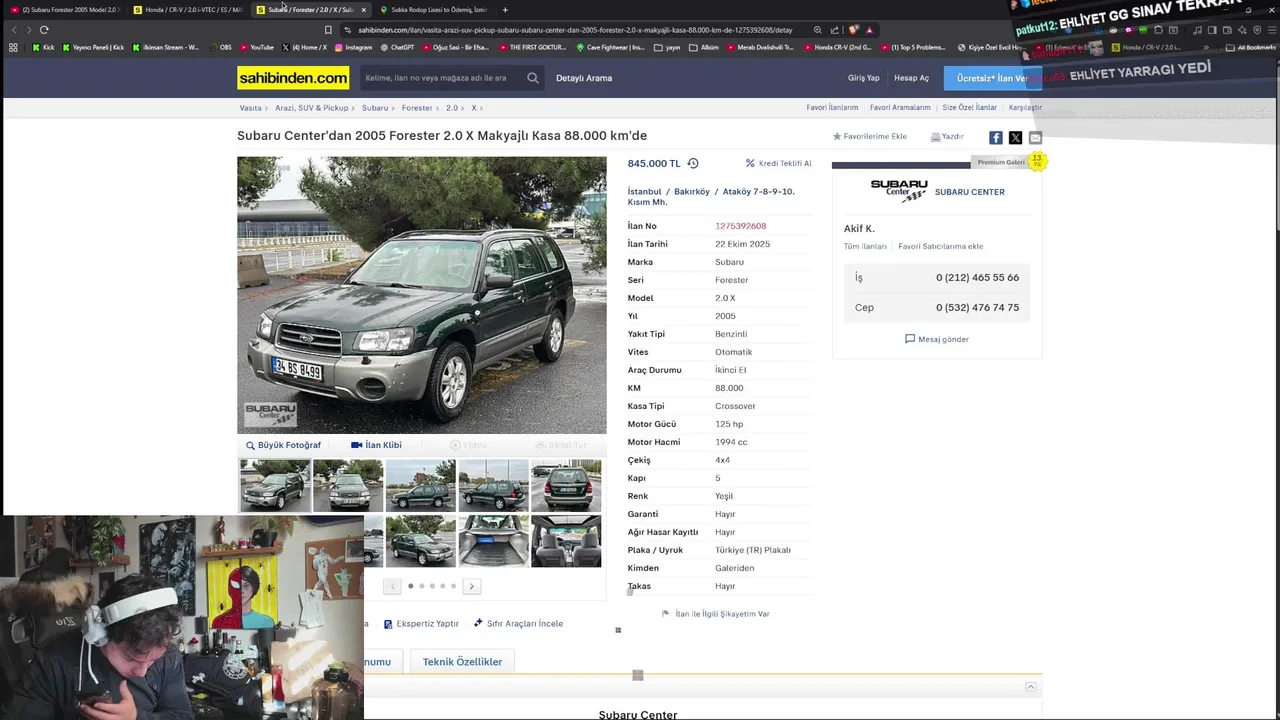Go to previous thumbnail page arrow

click(392, 586)
